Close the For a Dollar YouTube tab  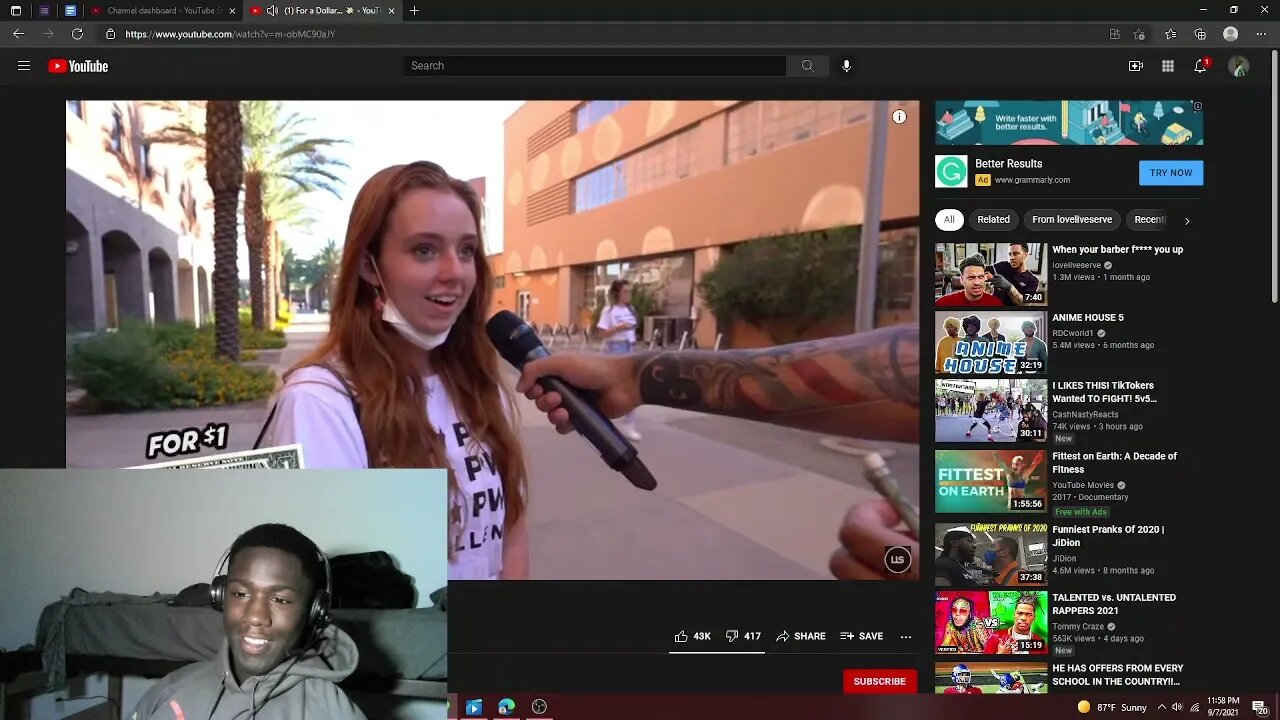391,10
